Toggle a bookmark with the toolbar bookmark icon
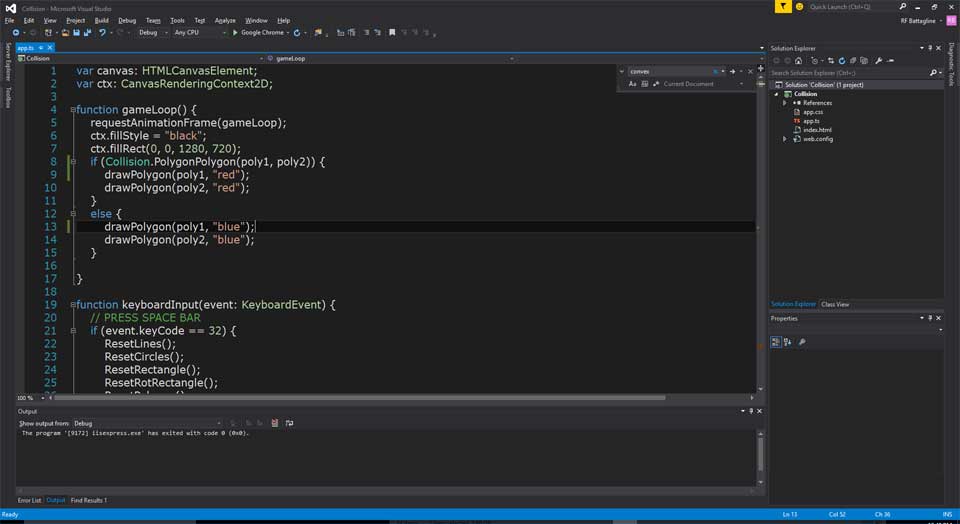The image size is (960, 524). click(392, 32)
